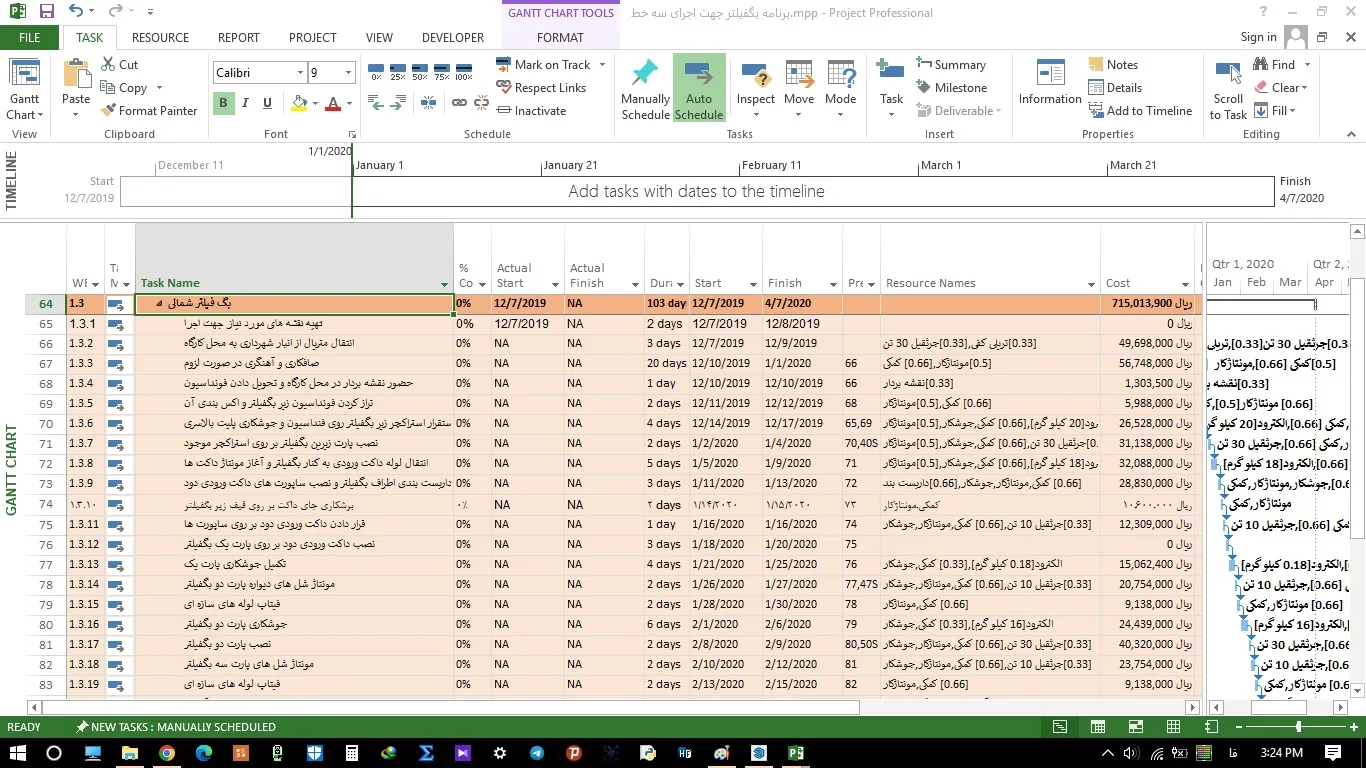The image size is (1366, 768).
Task: Expand the Task Name column filter arrow
Action: click(x=445, y=285)
